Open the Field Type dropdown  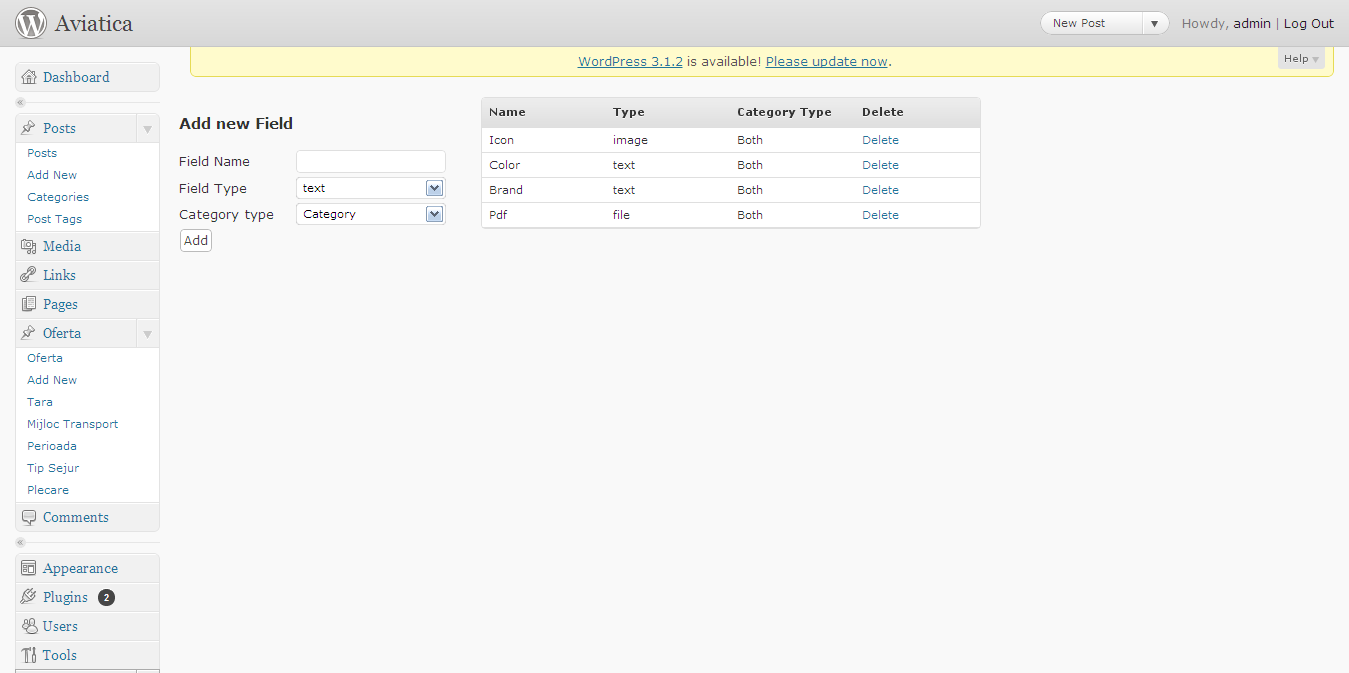tap(434, 188)
